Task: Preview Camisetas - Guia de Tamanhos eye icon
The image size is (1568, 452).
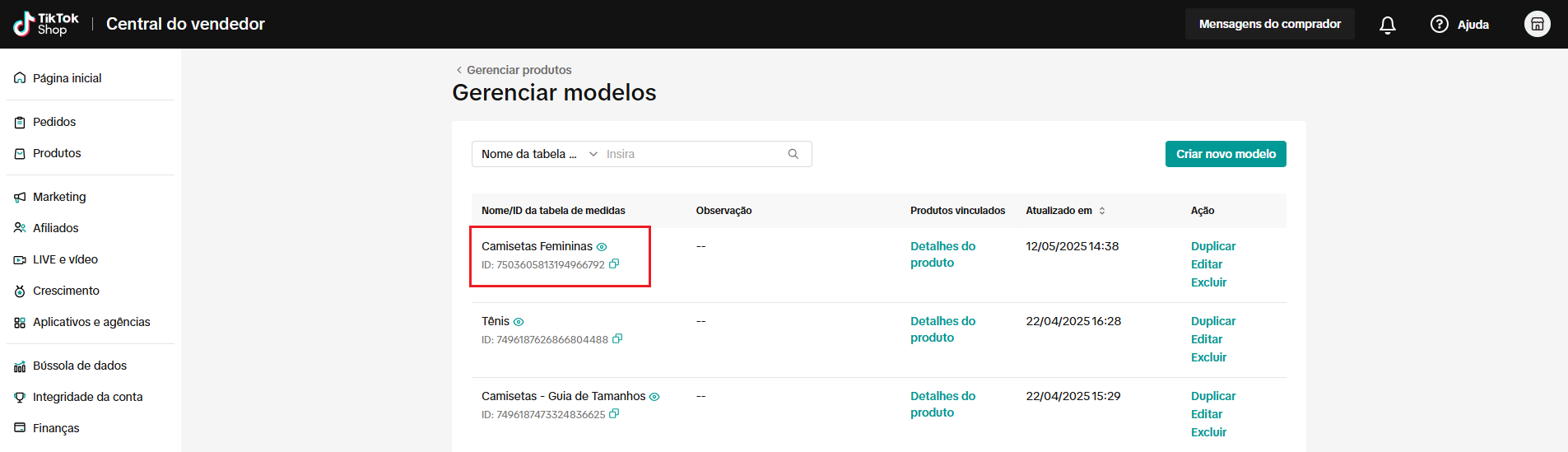Action: coord(654,397)
